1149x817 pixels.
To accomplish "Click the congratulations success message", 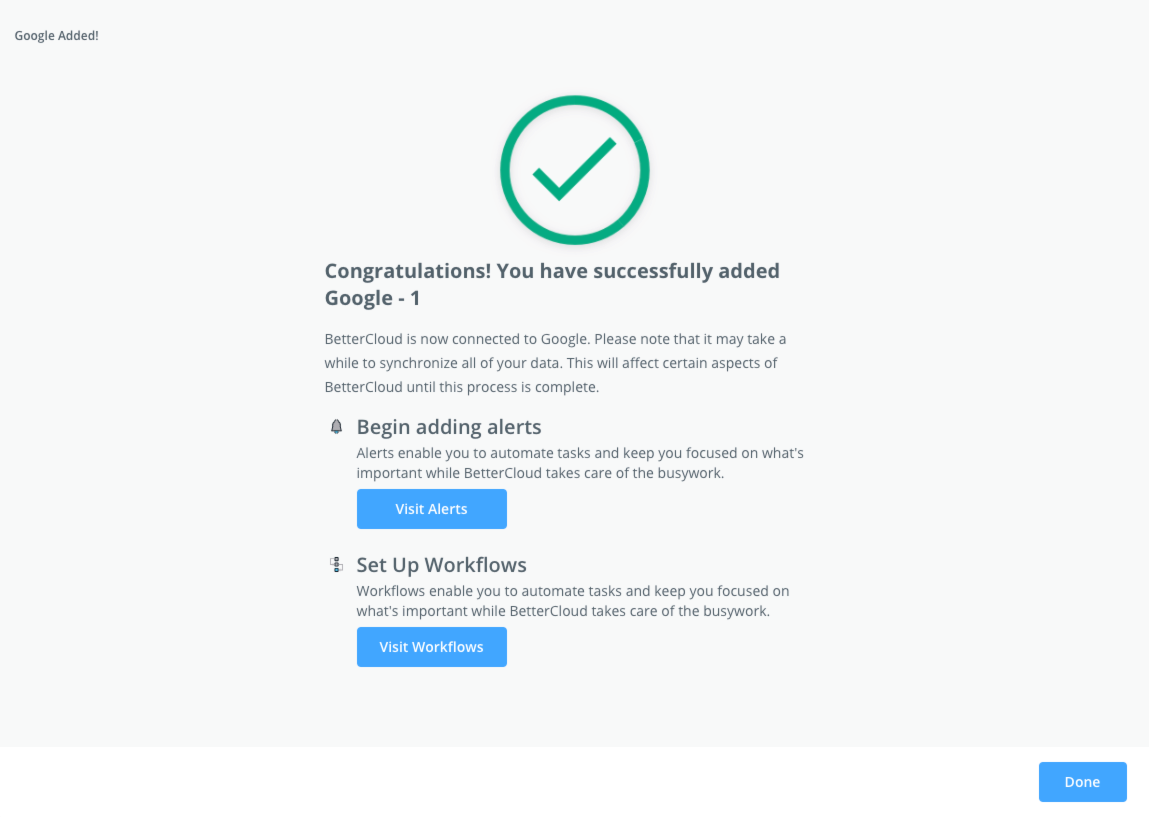I will (551, 283).
